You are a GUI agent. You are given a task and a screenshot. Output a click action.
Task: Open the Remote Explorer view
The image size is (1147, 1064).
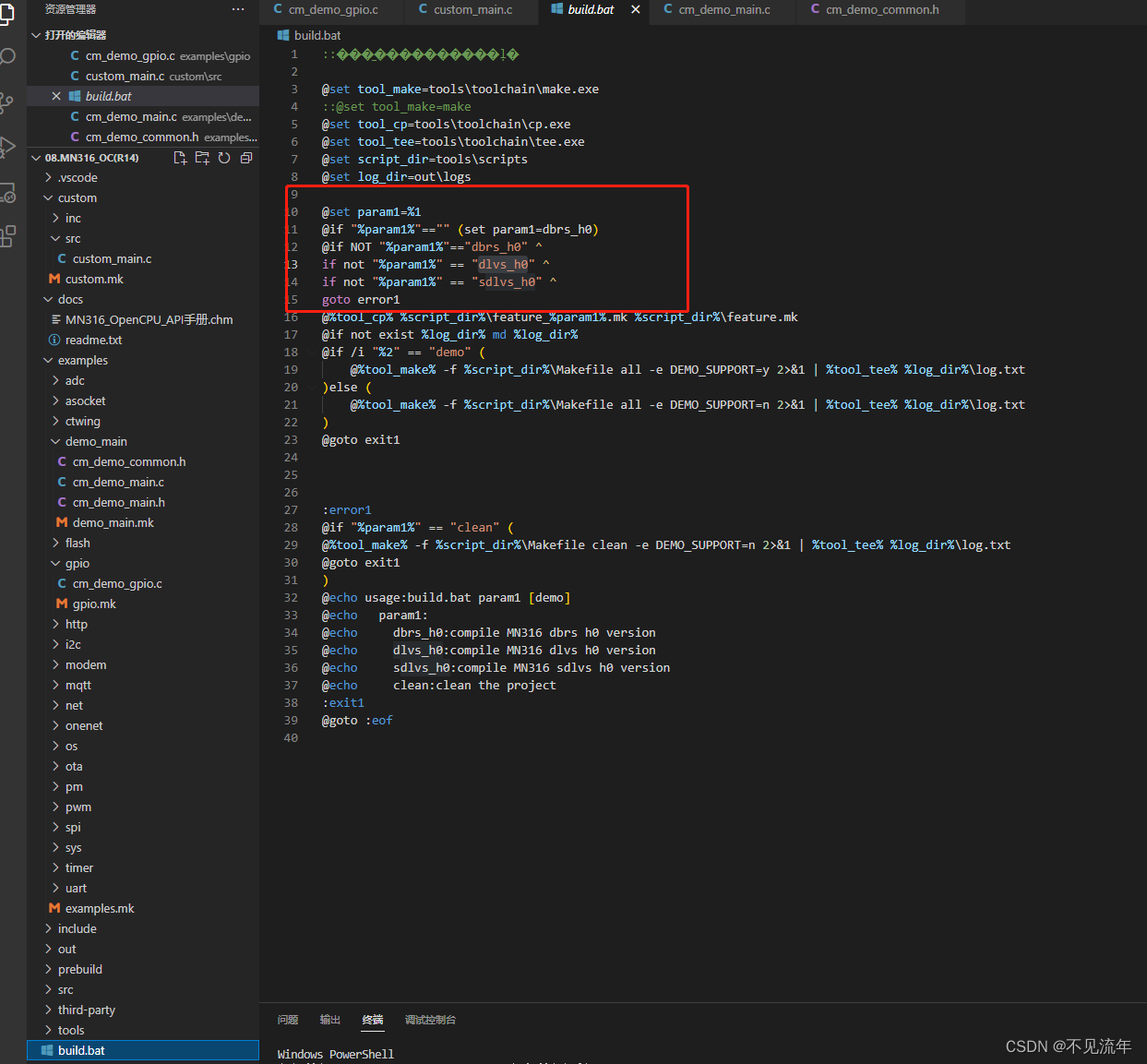pyautogui.click(x=6, y=192)
